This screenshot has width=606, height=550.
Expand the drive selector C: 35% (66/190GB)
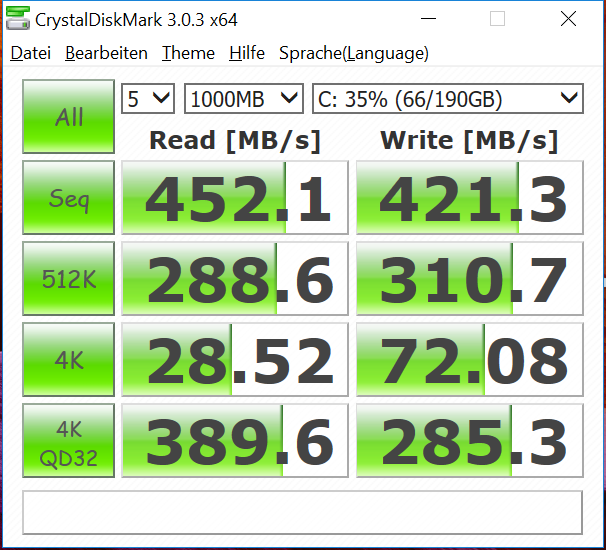tap(448, 99)
